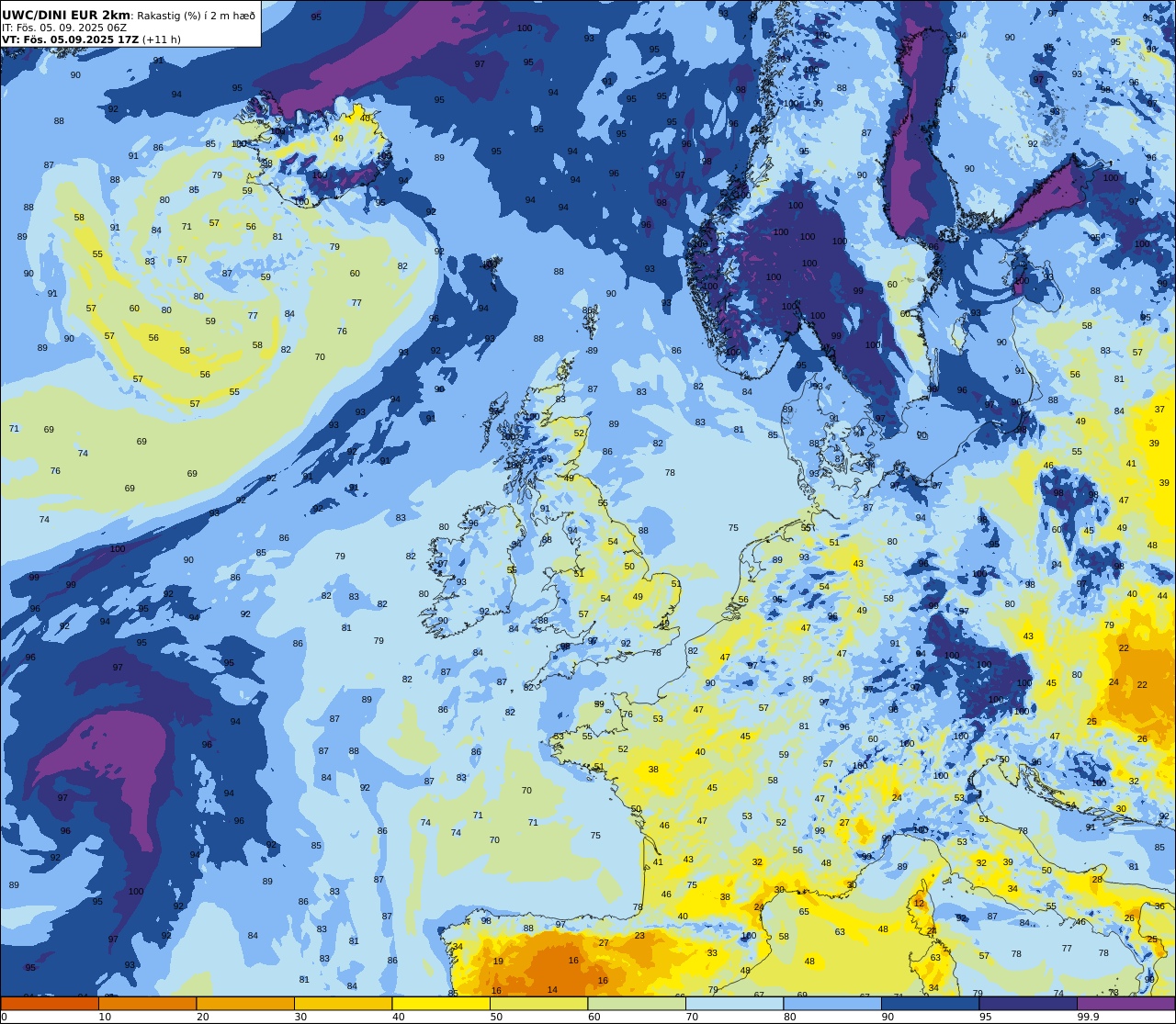Click the legend tick label '20'
The width and height of the screenshot is (1176, 1024).
point(203,1017)
